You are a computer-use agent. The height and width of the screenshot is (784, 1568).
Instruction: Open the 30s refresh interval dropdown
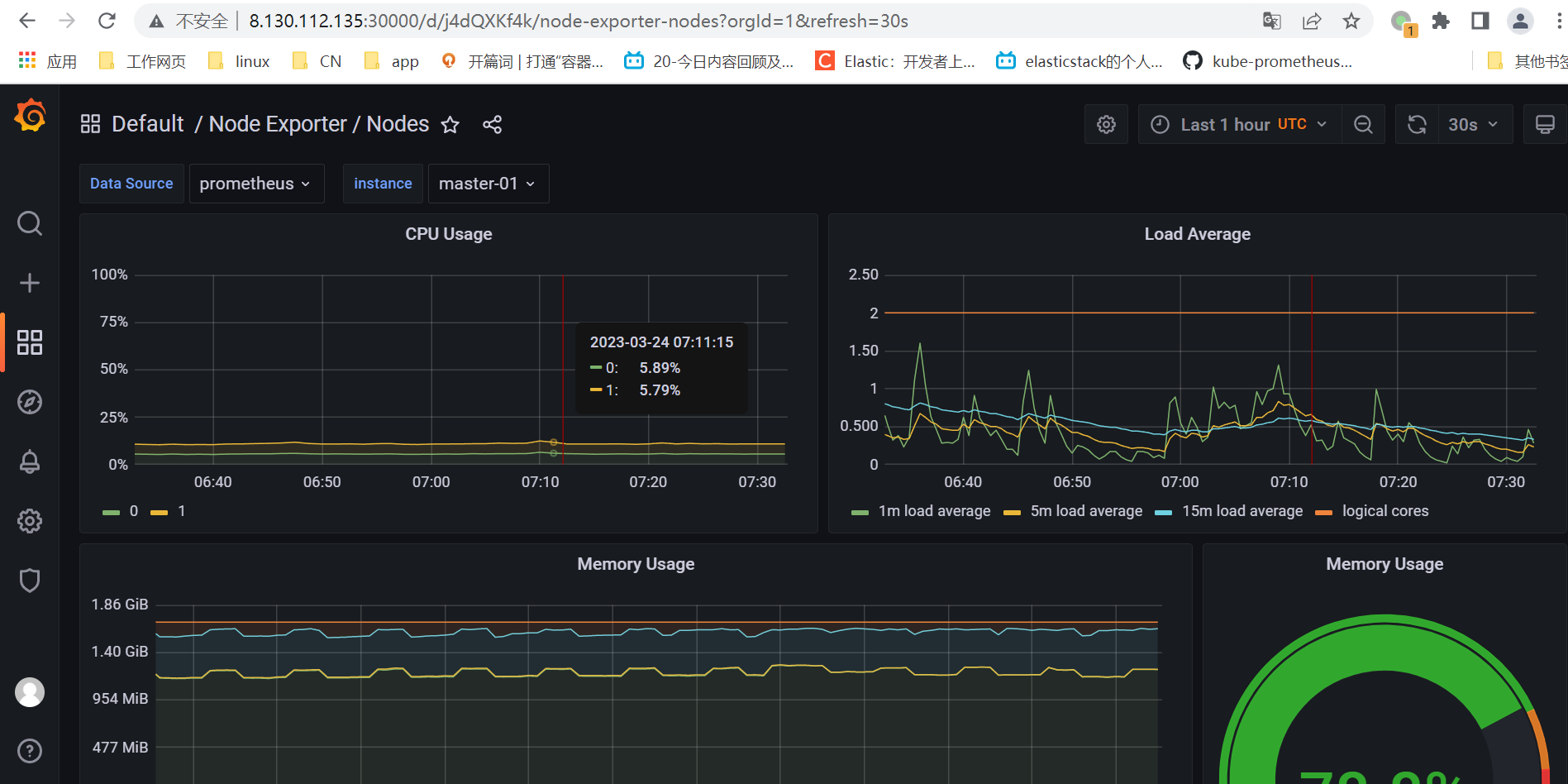tap(1475, 124)
